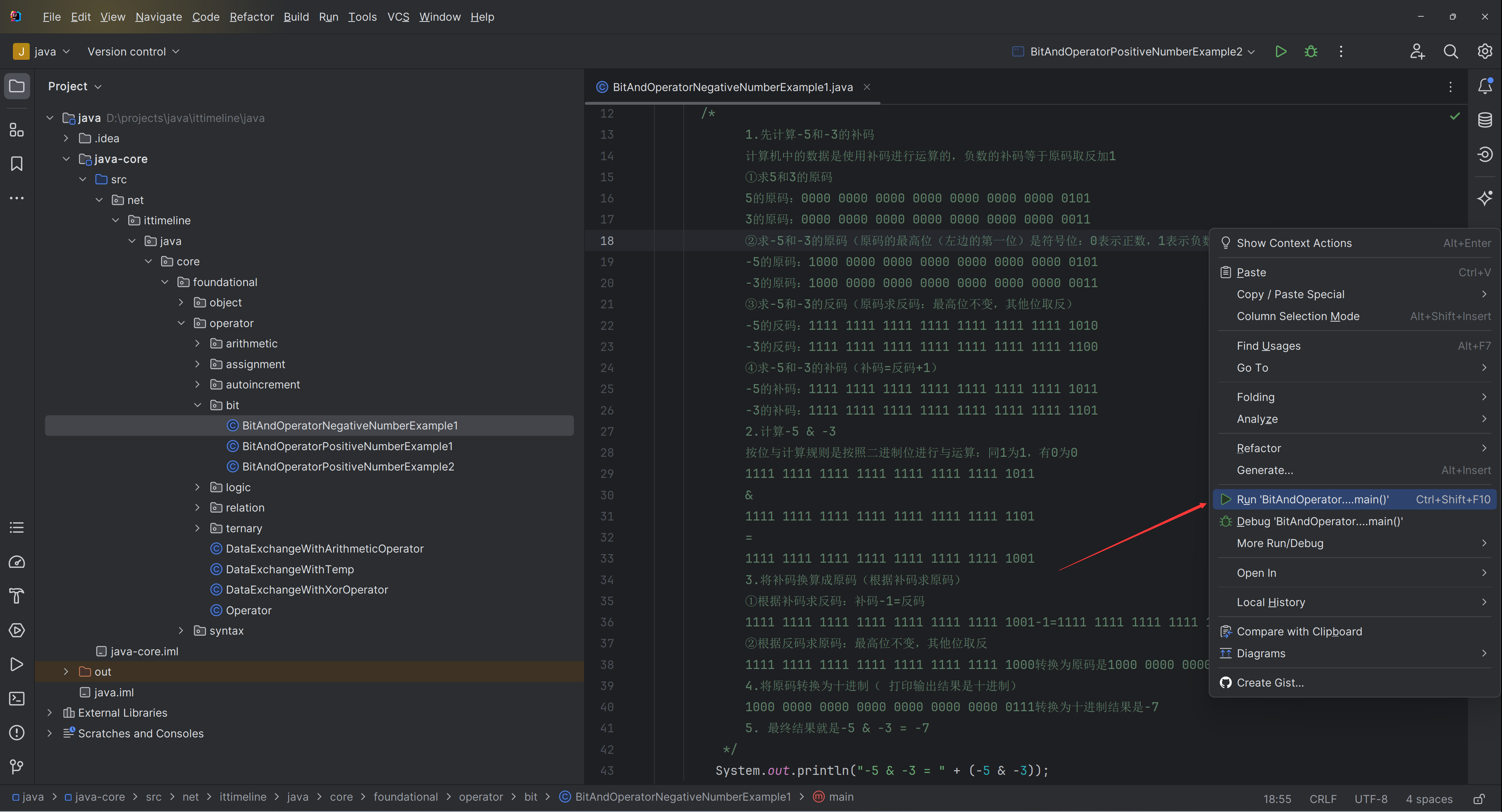Open the circular tool icon below Database
This screenshot has height=812, width=1502.
[x=1484, y=154]
